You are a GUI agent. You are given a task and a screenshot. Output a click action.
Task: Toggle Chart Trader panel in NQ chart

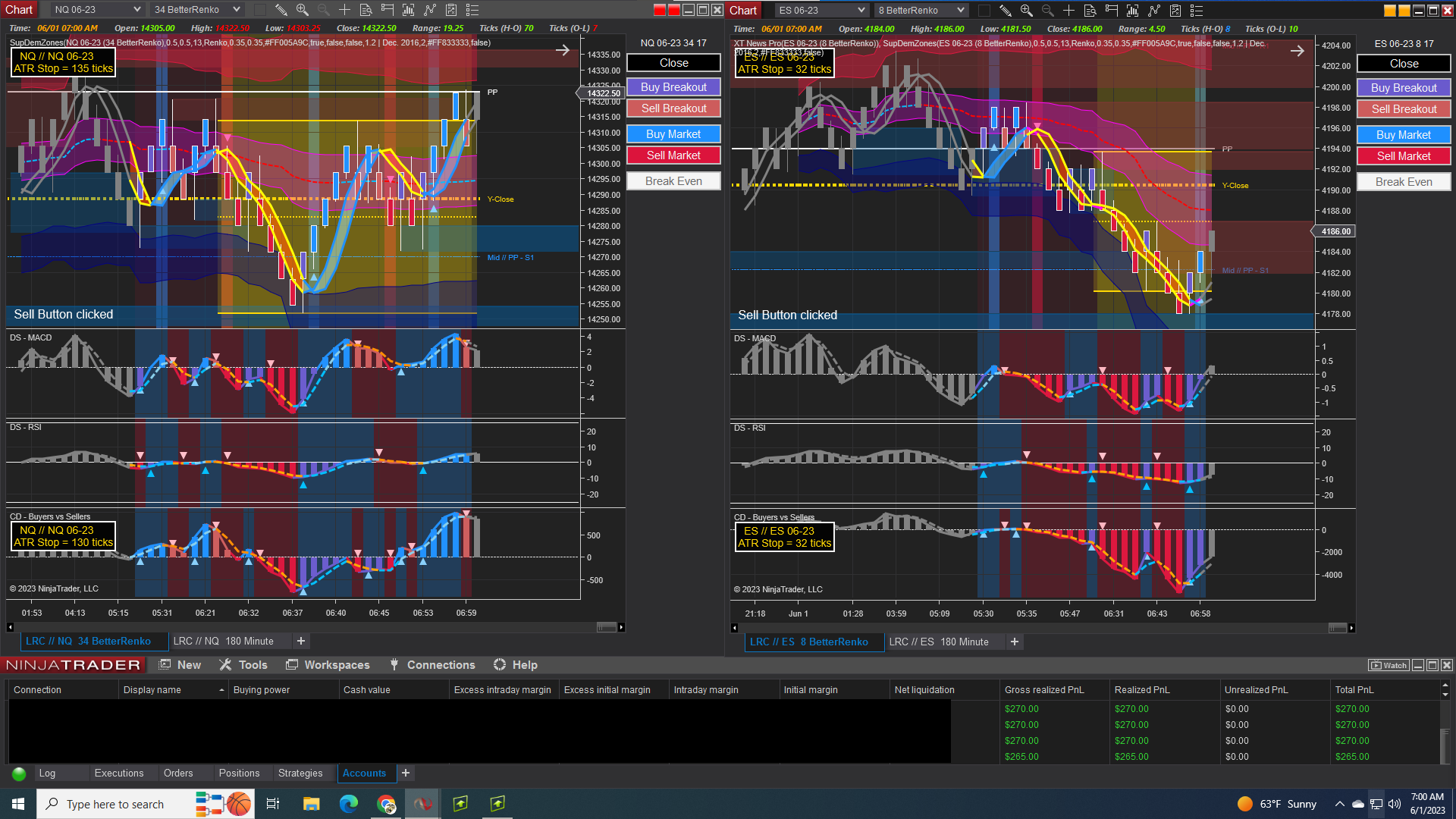[387, 10]
